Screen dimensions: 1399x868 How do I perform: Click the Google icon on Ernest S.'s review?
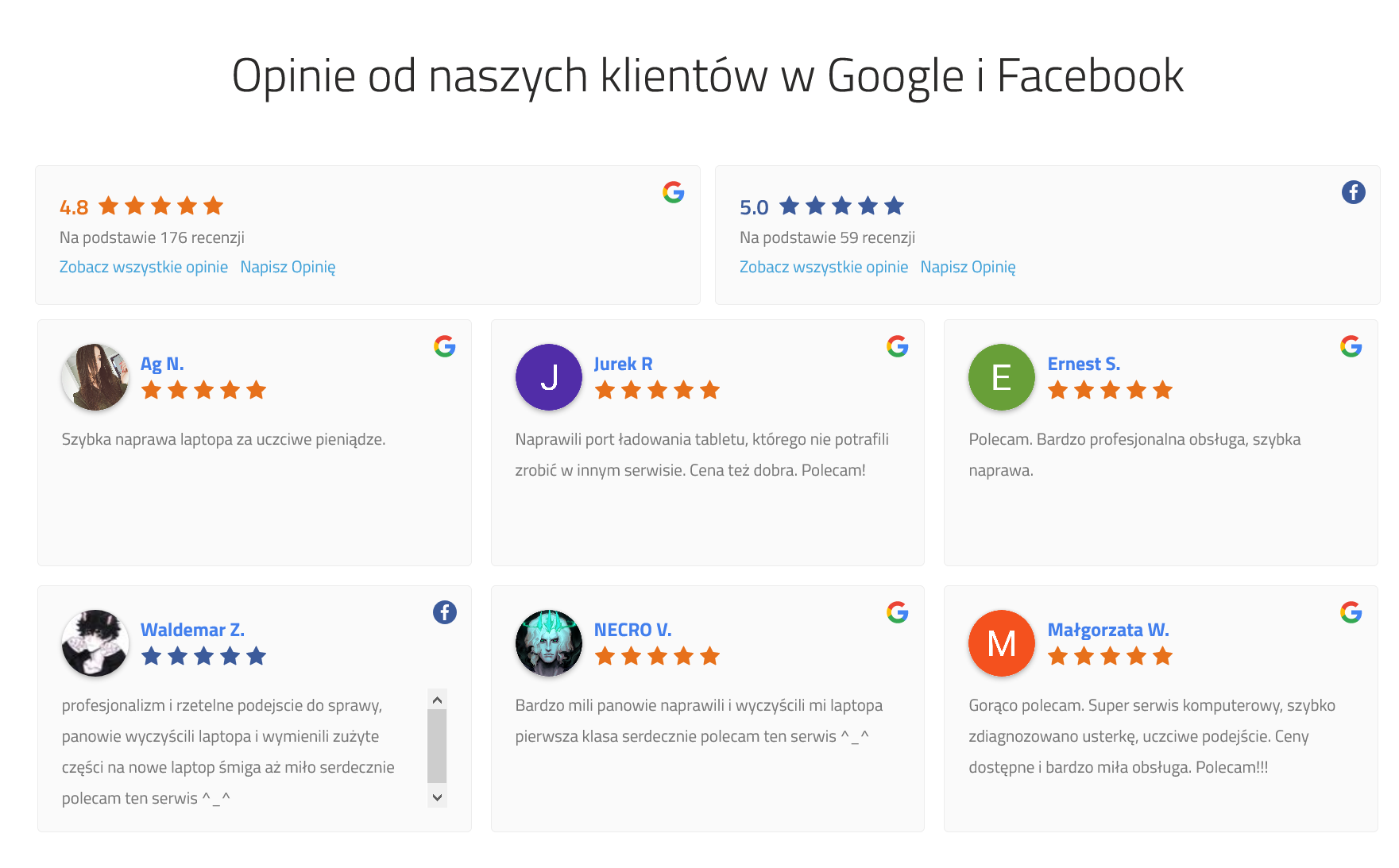pyautogui.click(x=1351, y=346)
